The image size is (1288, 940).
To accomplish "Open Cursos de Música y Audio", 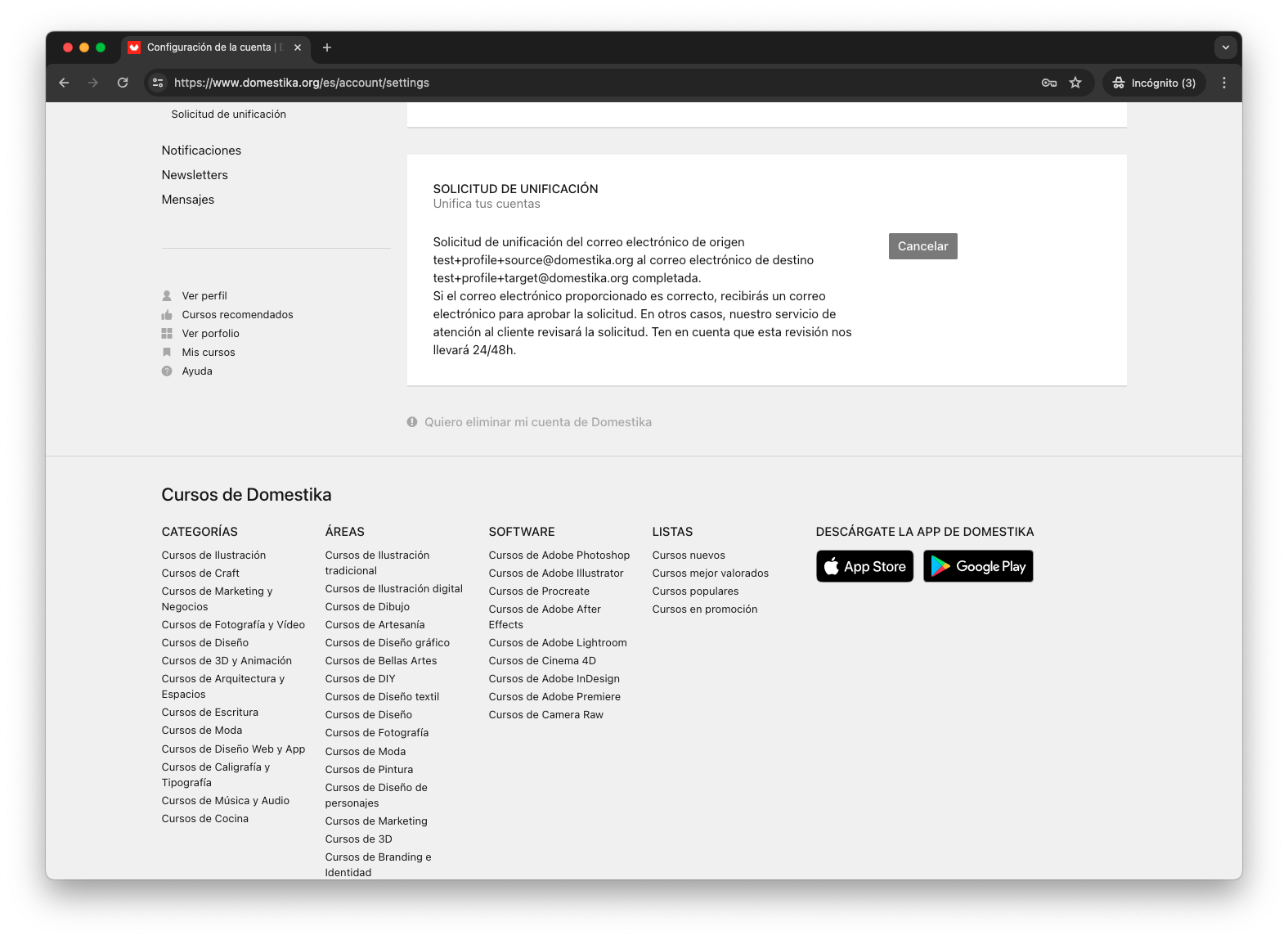I will click(226, 801).
